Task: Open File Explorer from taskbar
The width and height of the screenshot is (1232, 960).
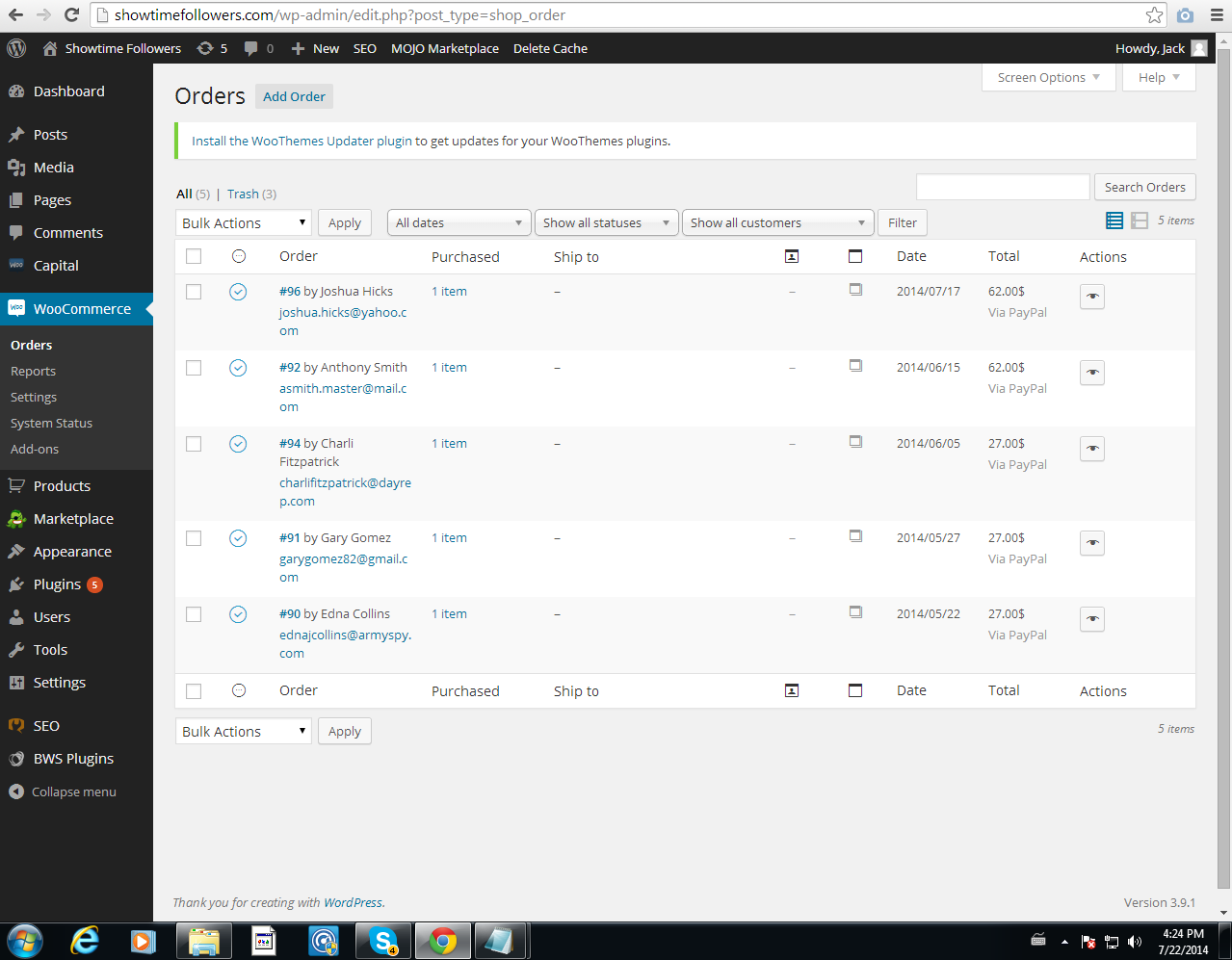Action: tap(204, 941)
